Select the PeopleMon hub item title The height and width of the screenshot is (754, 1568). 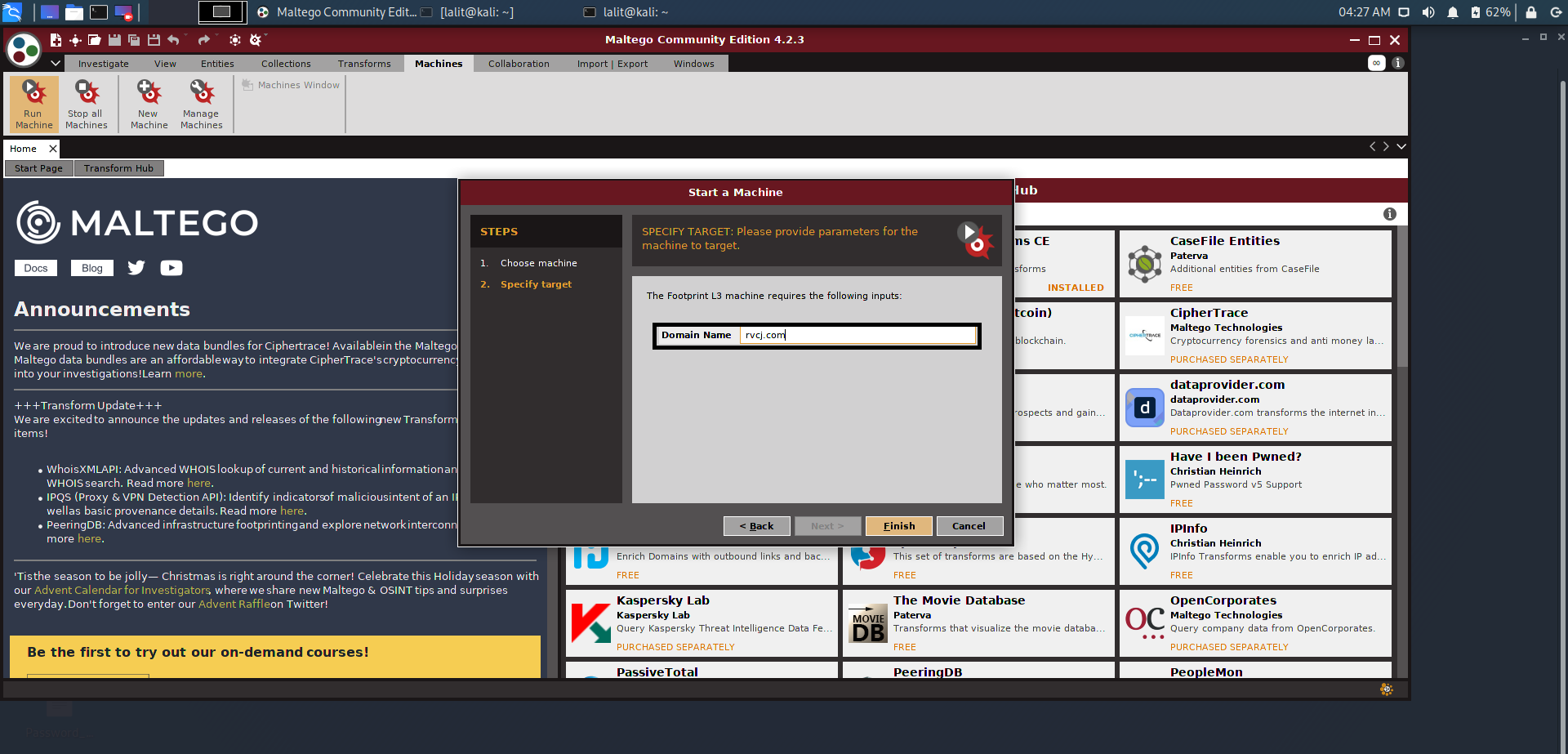coord(1206,671)
